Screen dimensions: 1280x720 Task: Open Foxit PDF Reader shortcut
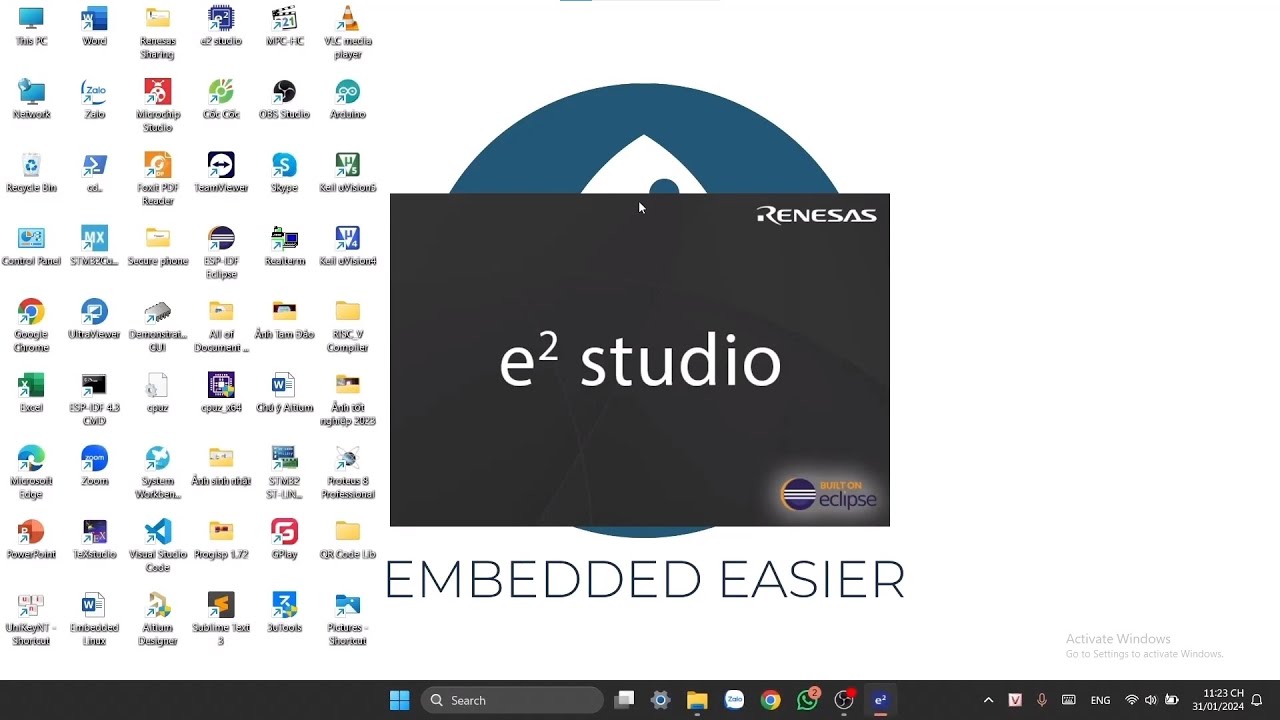(157, 178)
